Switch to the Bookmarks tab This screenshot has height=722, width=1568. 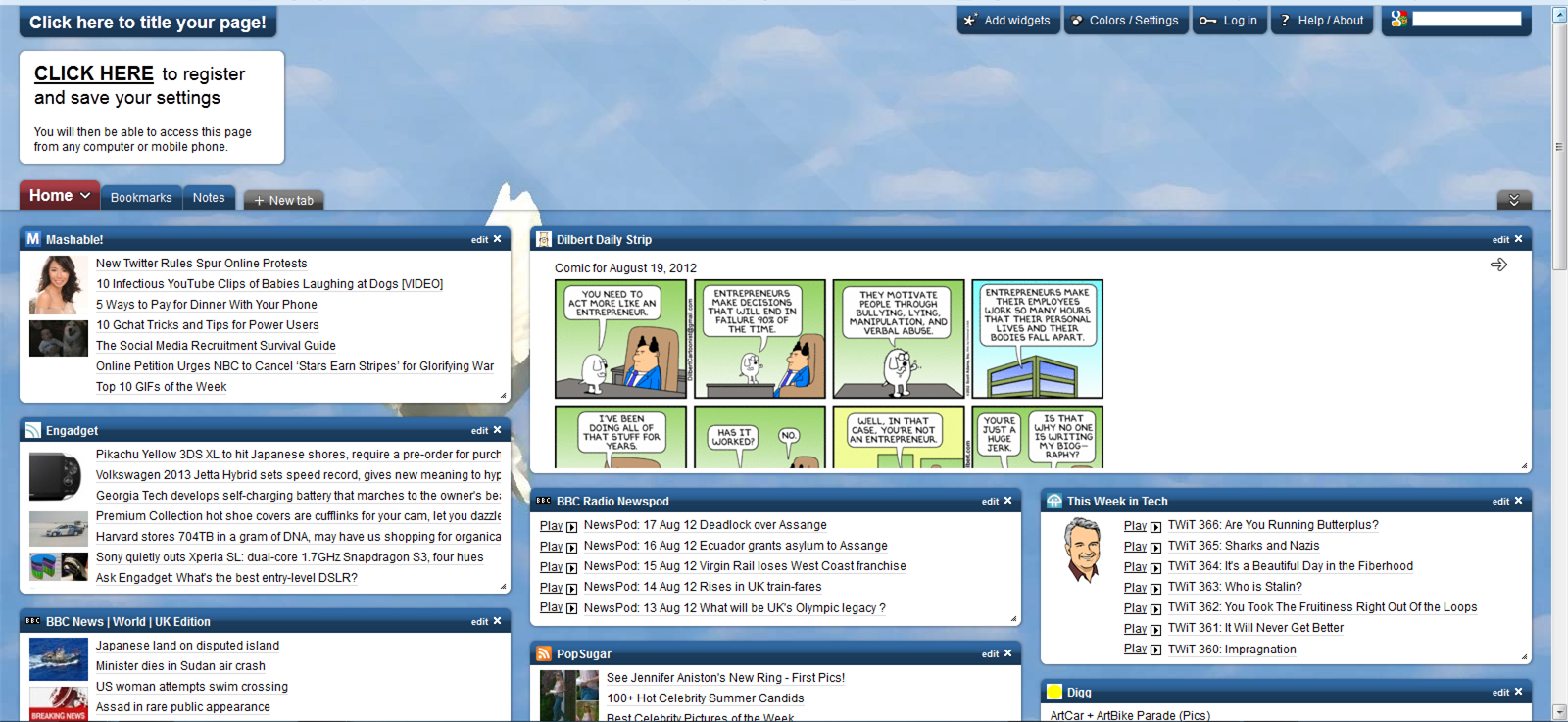click(141, 198)
